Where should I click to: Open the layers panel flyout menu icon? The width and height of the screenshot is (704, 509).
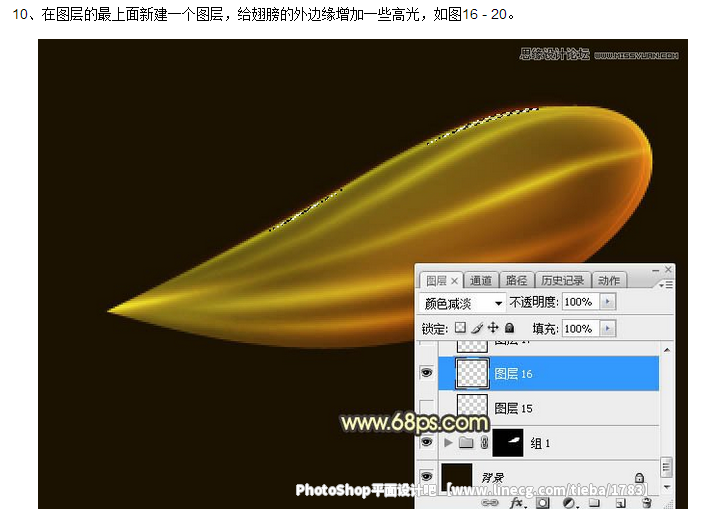pos(665,285)
